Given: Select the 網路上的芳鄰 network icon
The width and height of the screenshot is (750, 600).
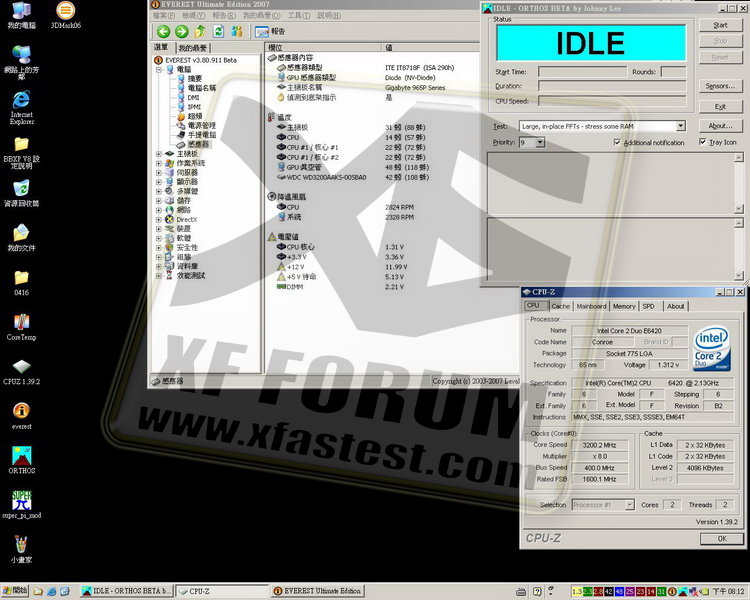Looking at the screenshot, I should (22, 63).
